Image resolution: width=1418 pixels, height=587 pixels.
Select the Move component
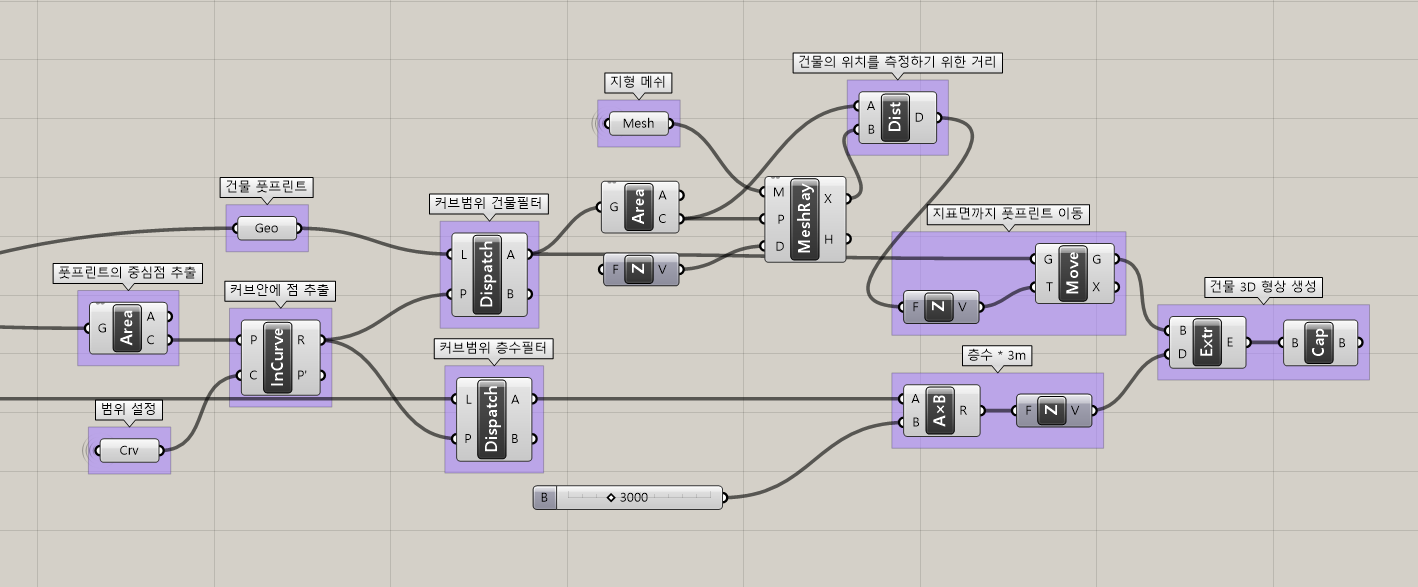click(x=1073, y=273)
